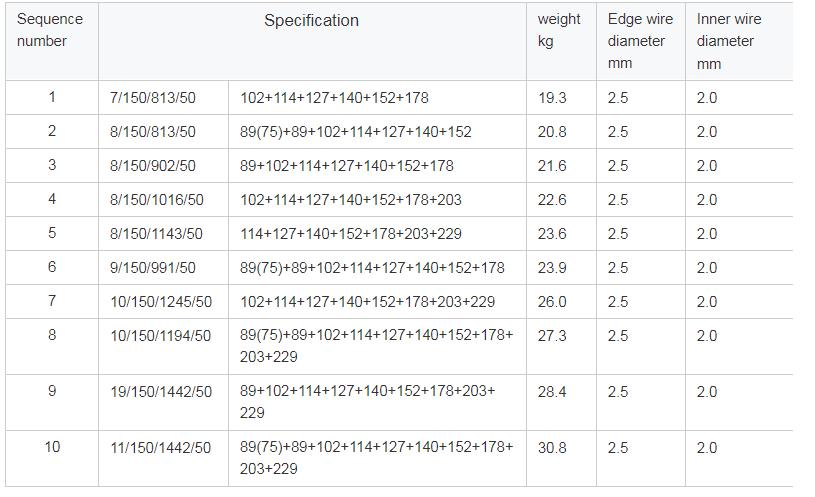
Task: Select the 114+127+140+152+178+203+229 cell
Action: (377, 233)
